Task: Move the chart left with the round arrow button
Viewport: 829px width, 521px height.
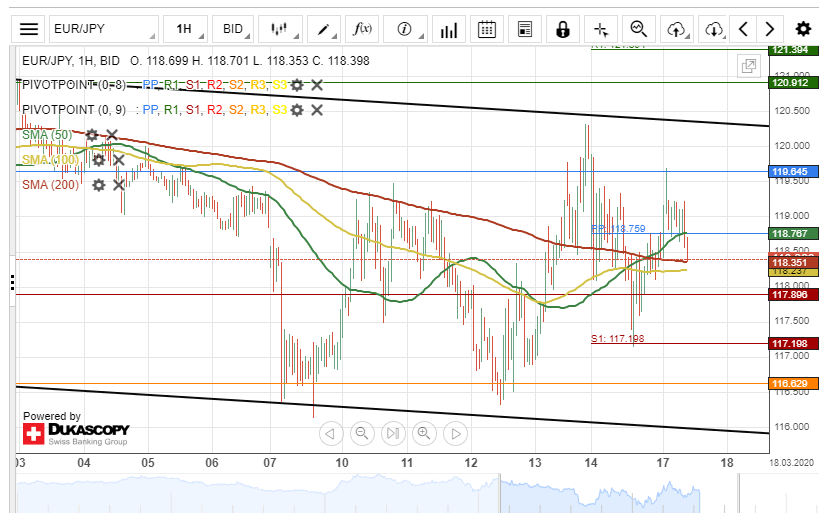Action: click(331, 434)
